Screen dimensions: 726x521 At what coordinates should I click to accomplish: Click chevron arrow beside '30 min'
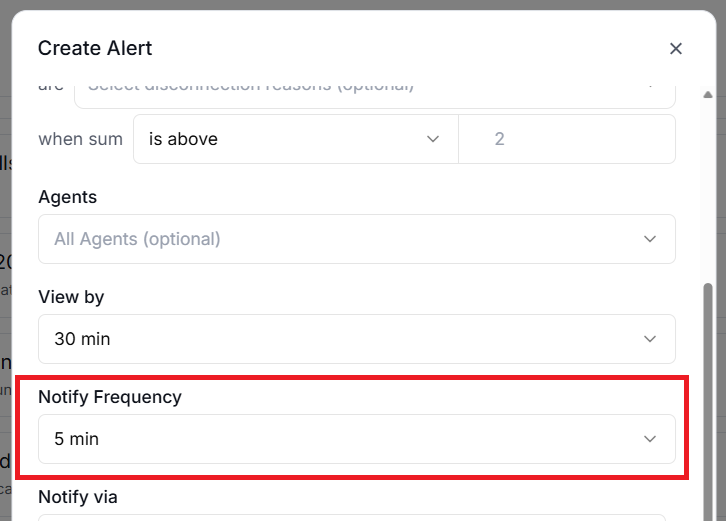pyautogui.click(x=650, y=339)
